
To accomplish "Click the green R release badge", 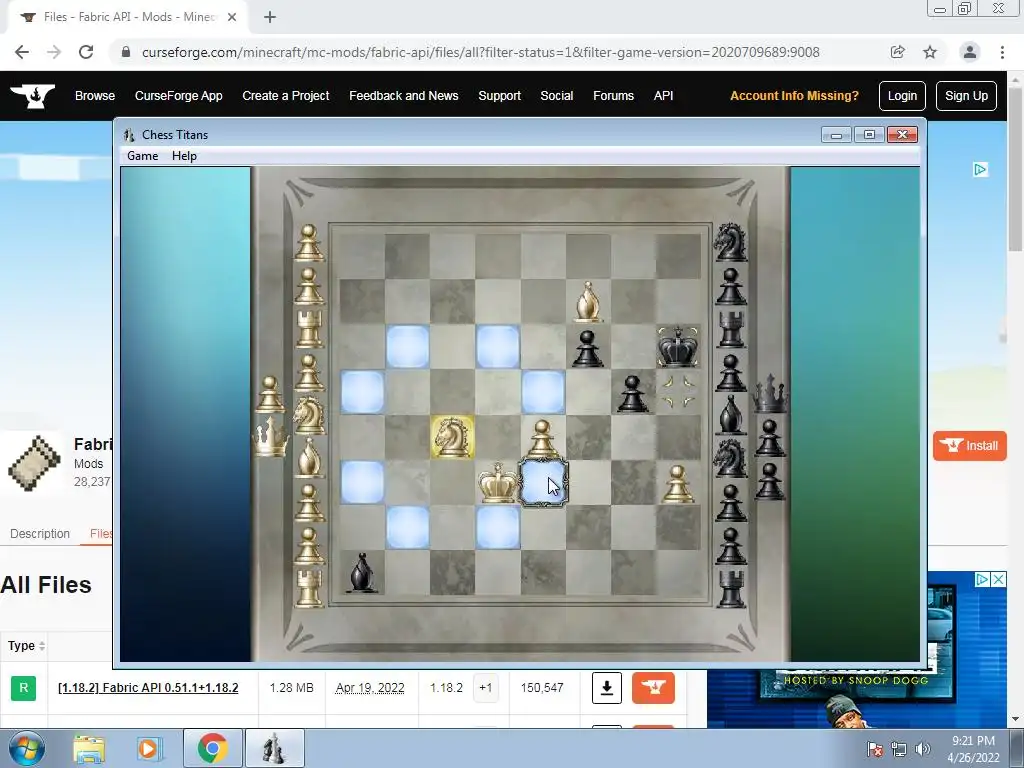I will coord(24,688).
